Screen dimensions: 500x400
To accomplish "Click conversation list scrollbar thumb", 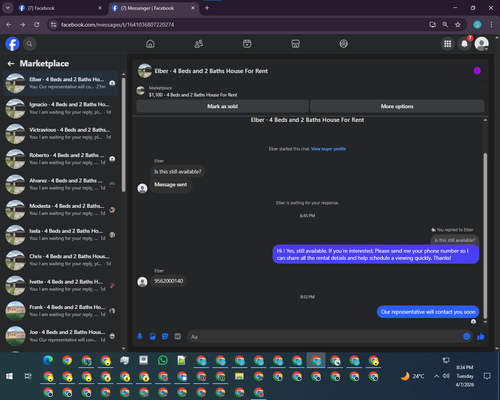I will pos(123,135).
